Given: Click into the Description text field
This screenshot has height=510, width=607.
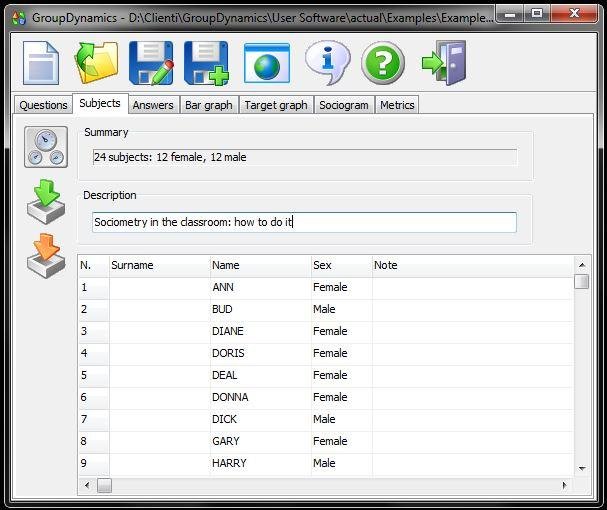Looking at the screenshot, I should 304,222.
